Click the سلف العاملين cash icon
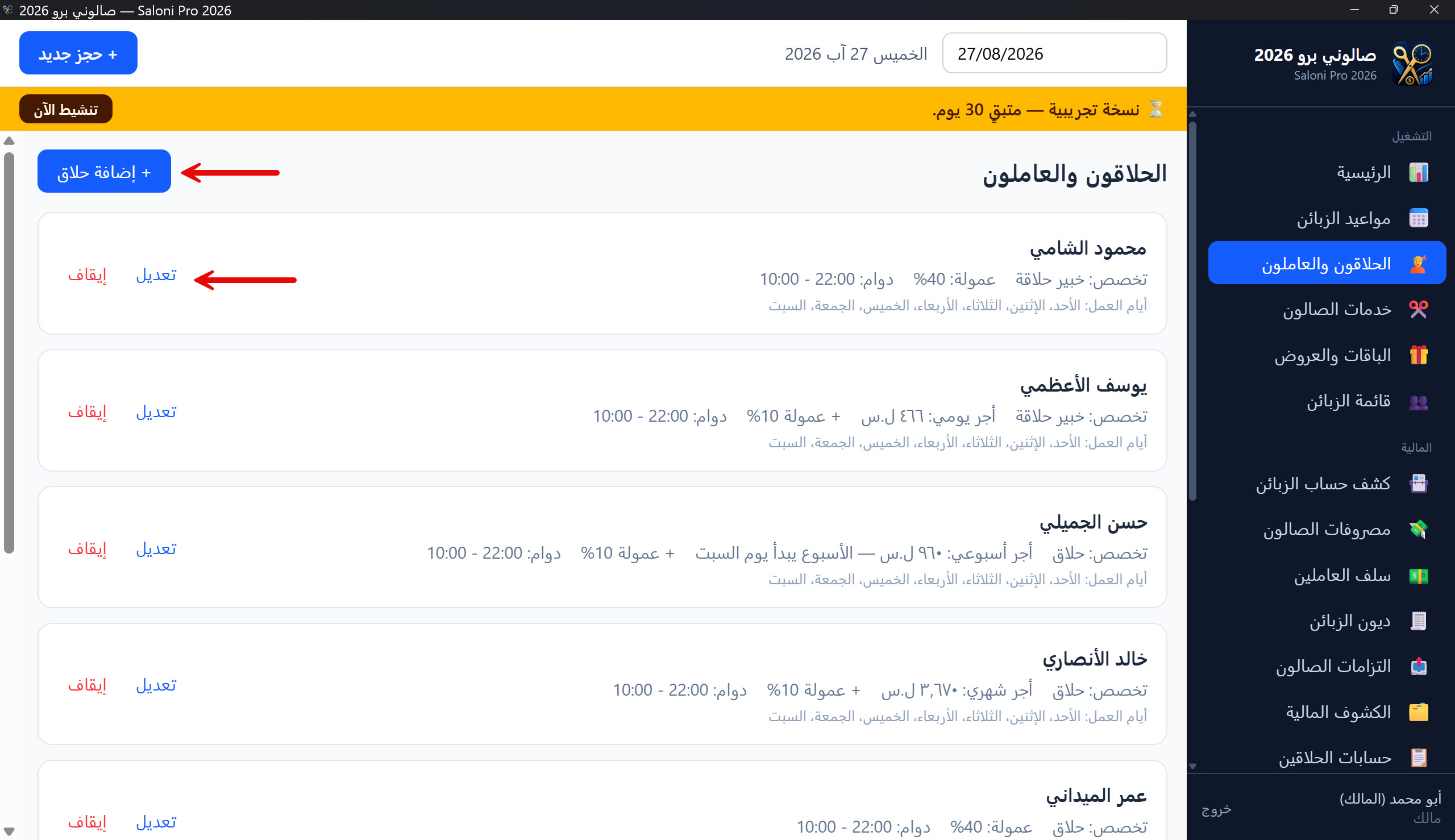 1419,575
